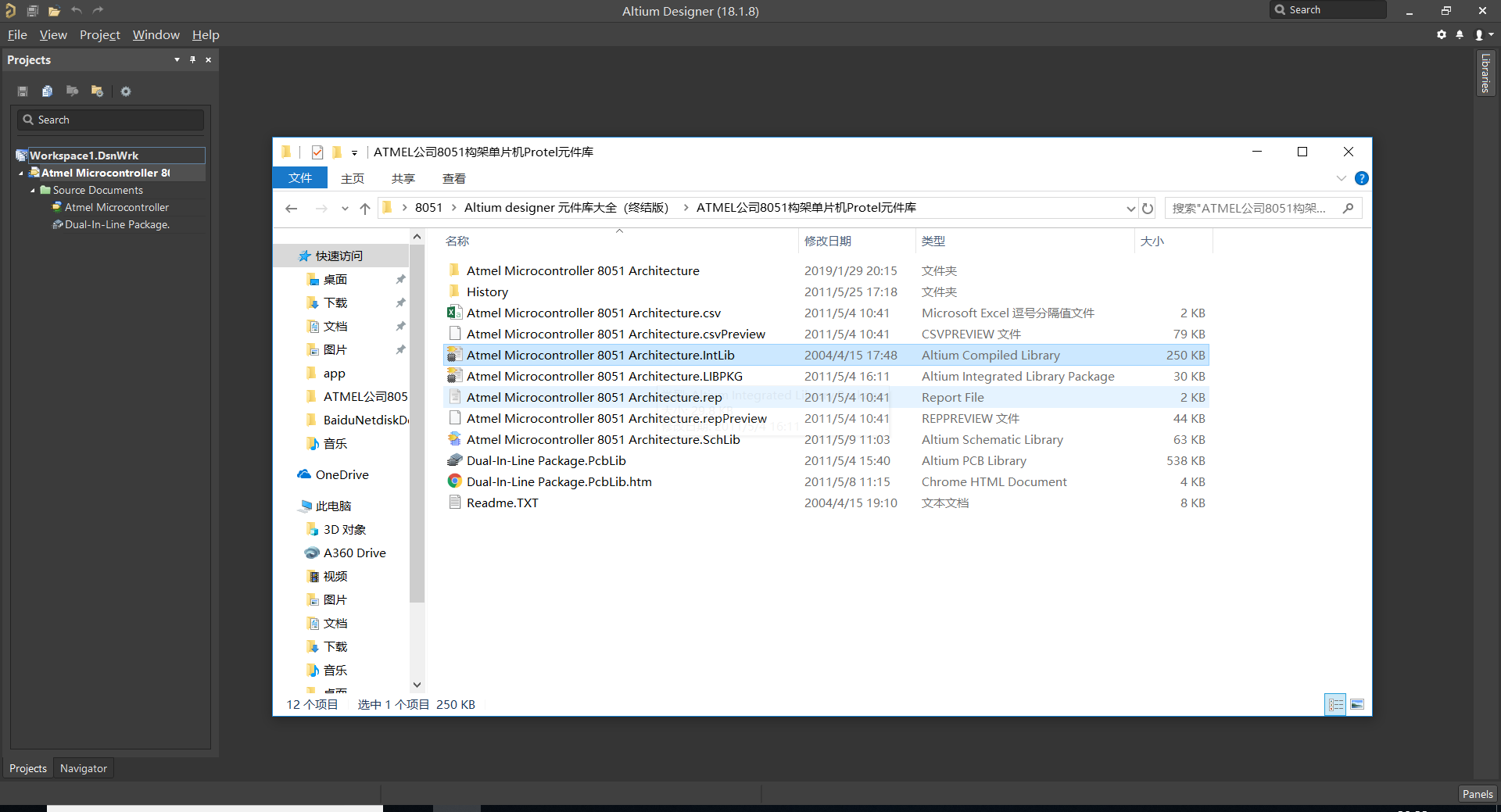Switch to the Projects bottom tab

(28, 768)
